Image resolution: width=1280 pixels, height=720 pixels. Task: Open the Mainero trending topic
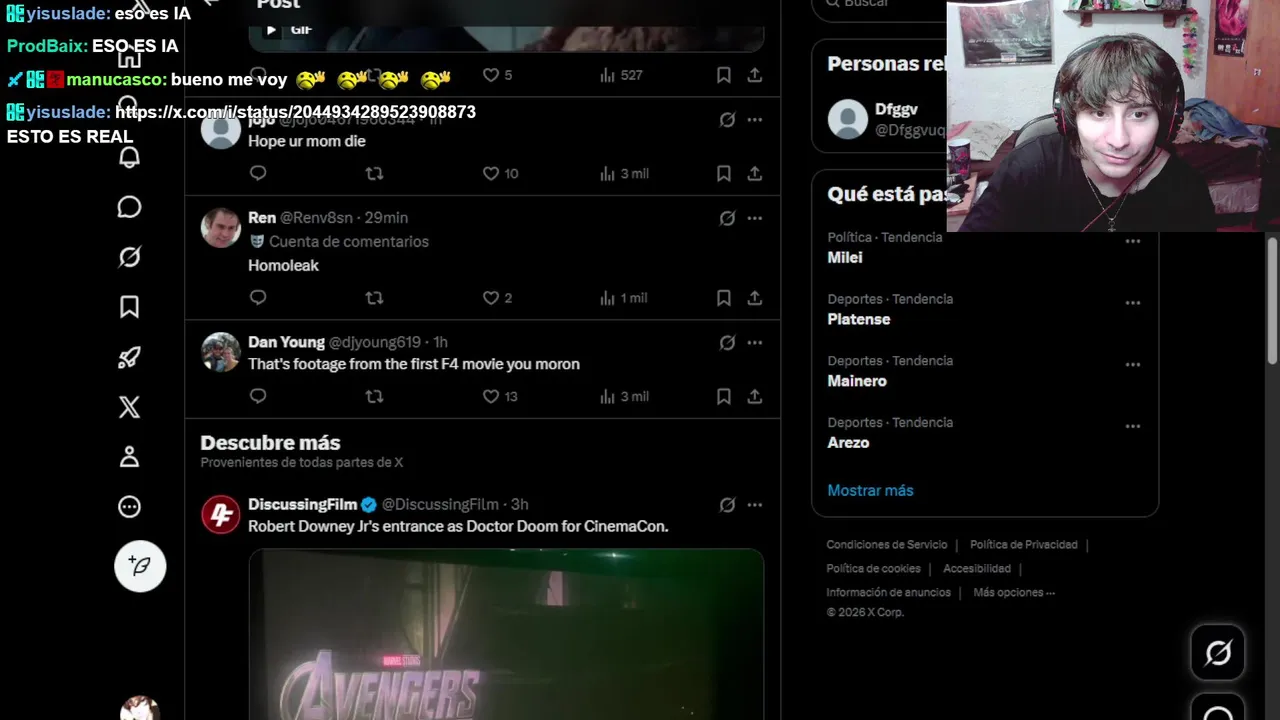pyautogui.click(x=857, y=381)
